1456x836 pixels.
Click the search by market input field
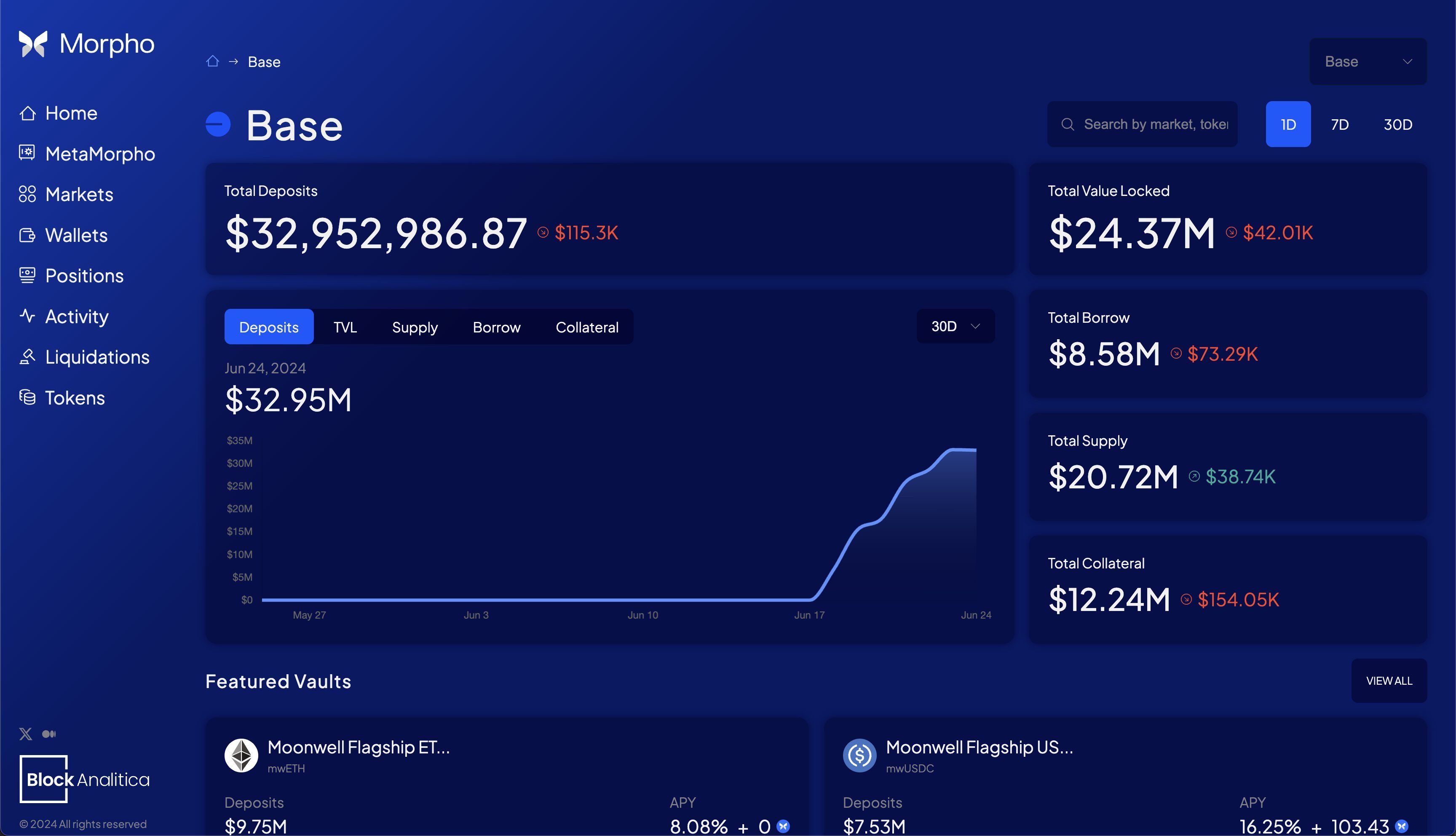click(x=1142, y=124)
